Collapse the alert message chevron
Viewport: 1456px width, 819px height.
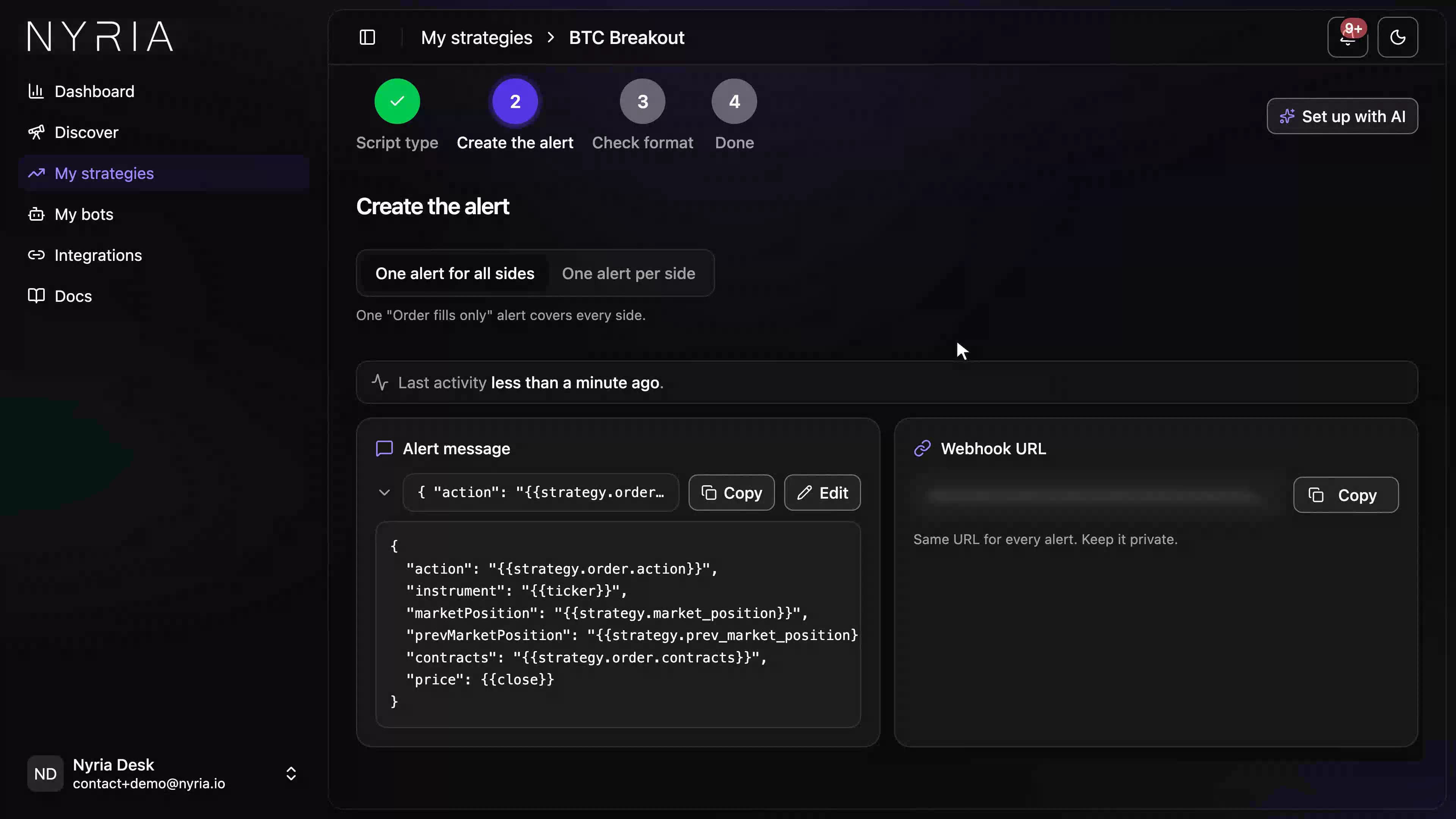384,492
